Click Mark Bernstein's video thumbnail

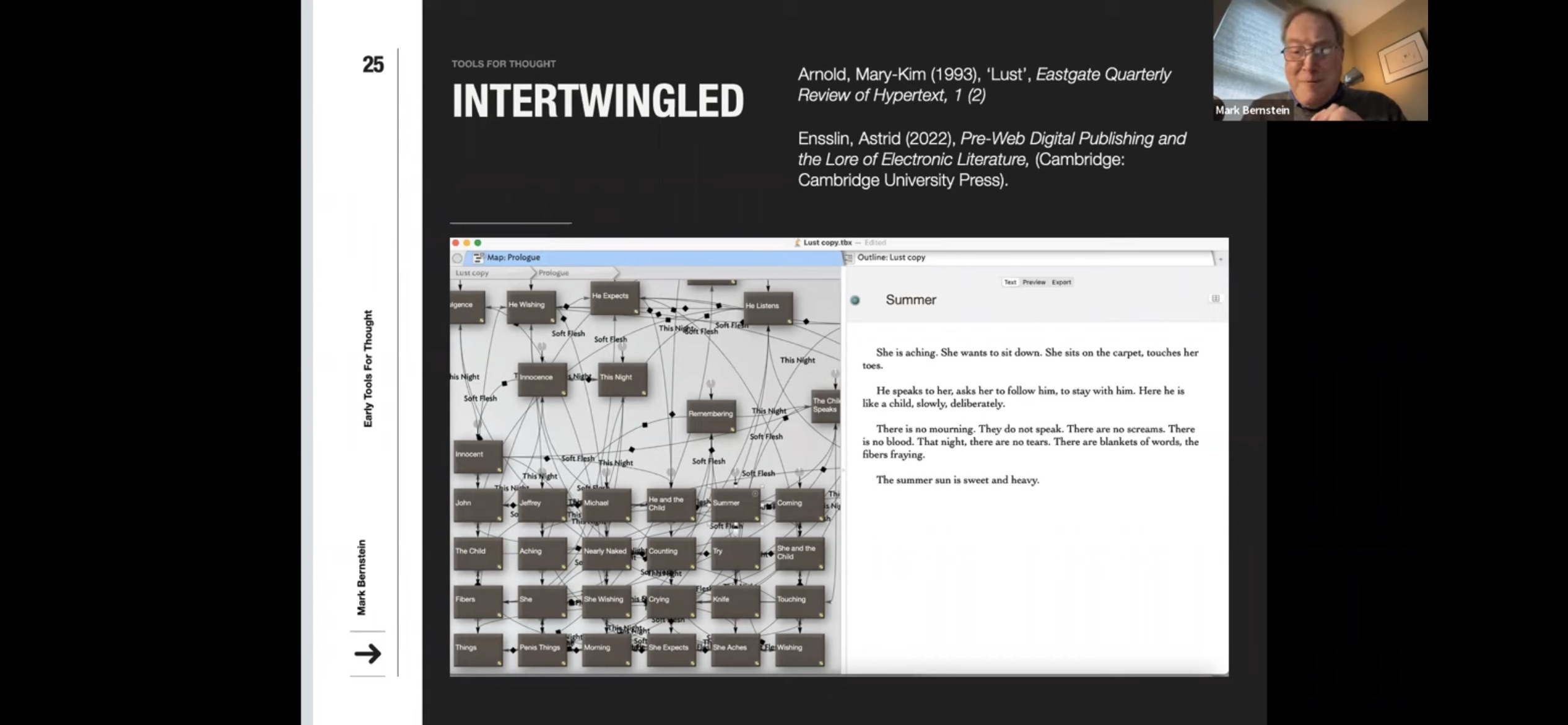pyautogui.click(x=1320, y=60)
